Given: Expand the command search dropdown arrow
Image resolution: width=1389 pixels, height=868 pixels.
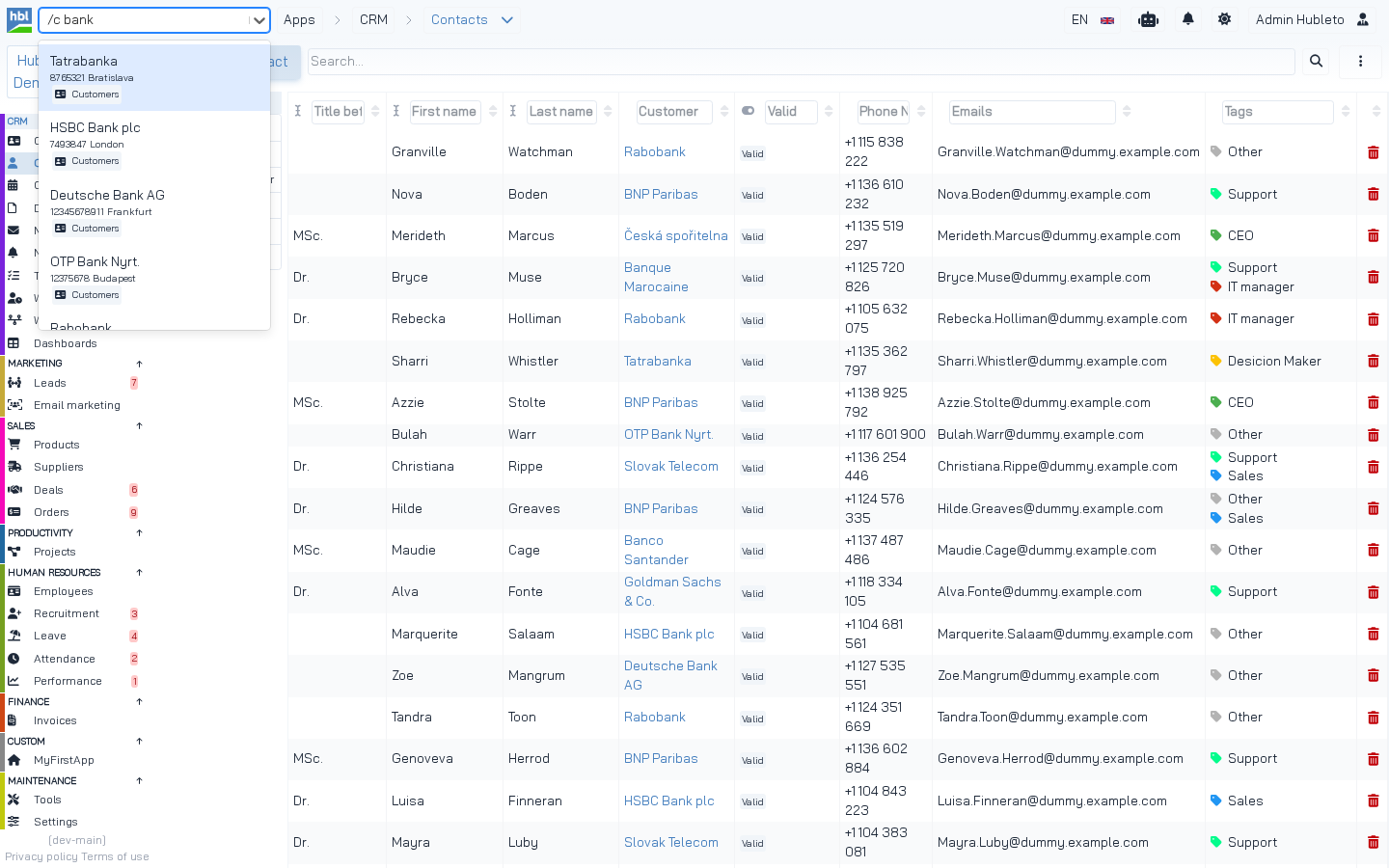Looking at the screenshot, I should click(259, 20).
